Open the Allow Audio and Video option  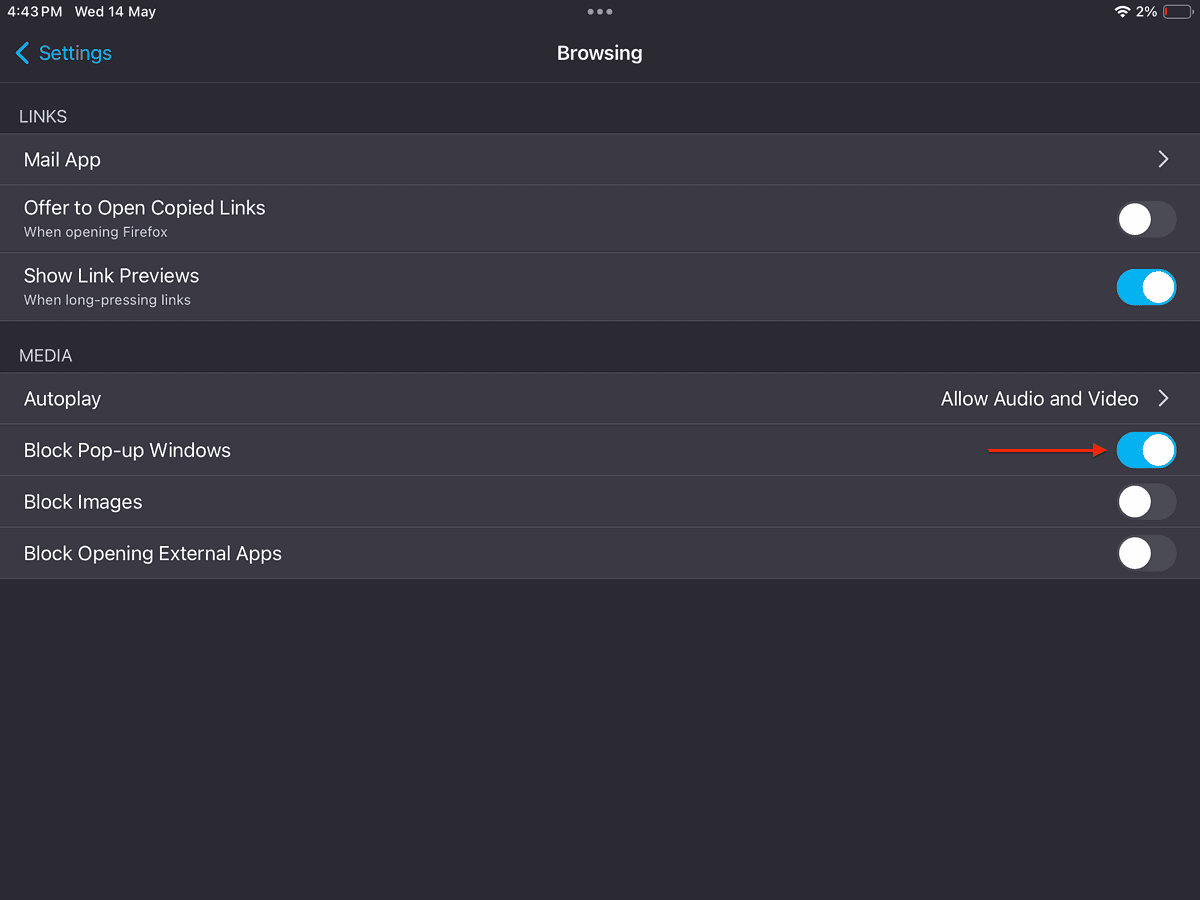tap(1039, 399)
